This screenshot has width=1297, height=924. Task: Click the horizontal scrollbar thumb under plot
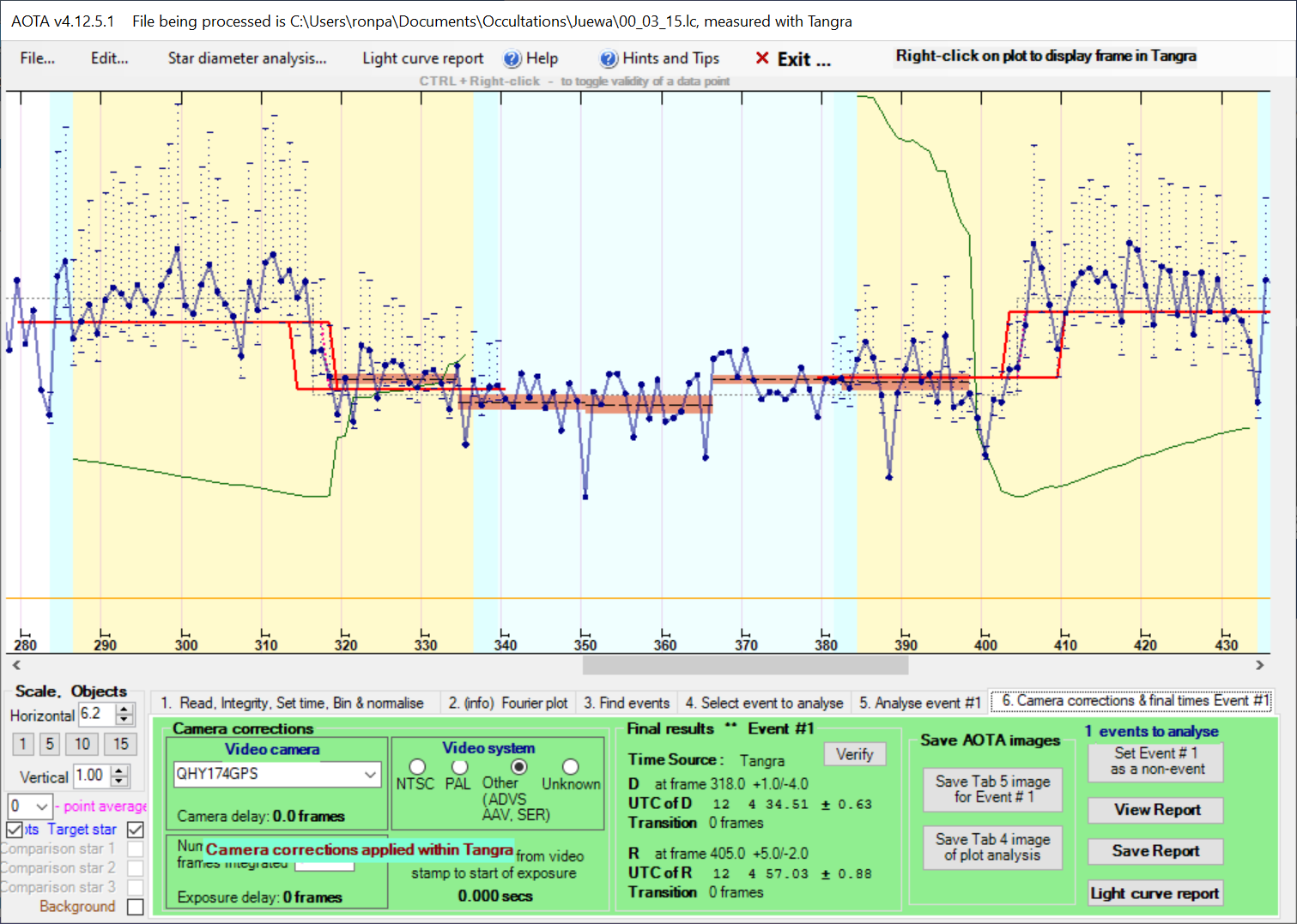(745, 665)
